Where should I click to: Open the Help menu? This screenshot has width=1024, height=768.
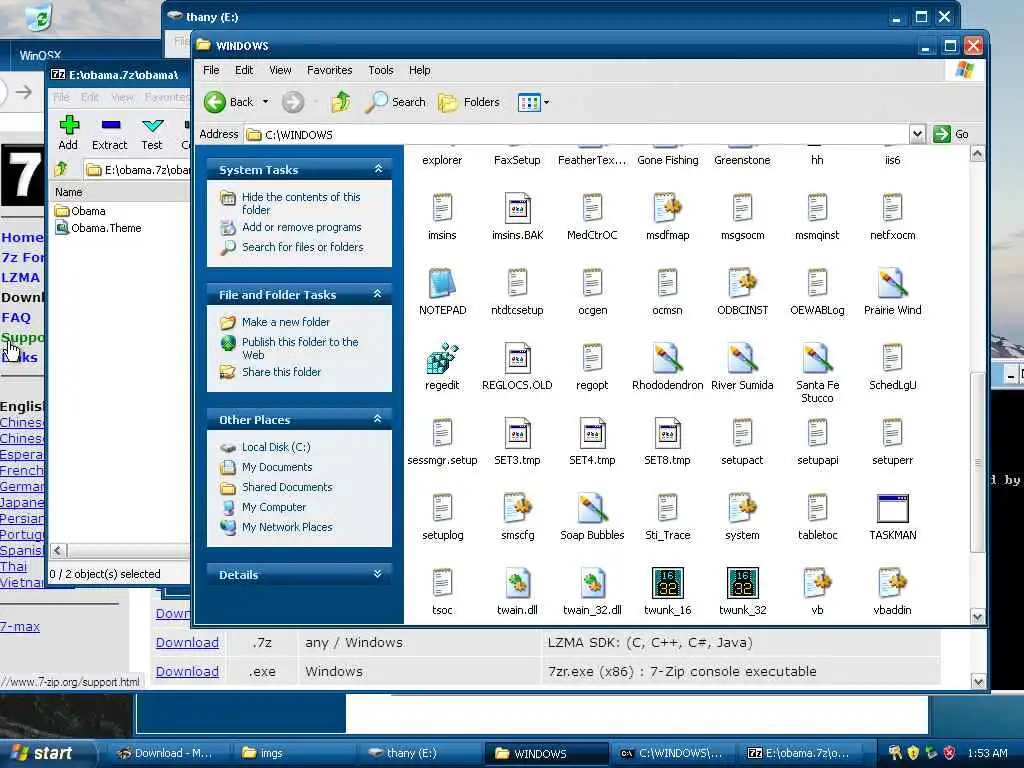click(419, 70)
